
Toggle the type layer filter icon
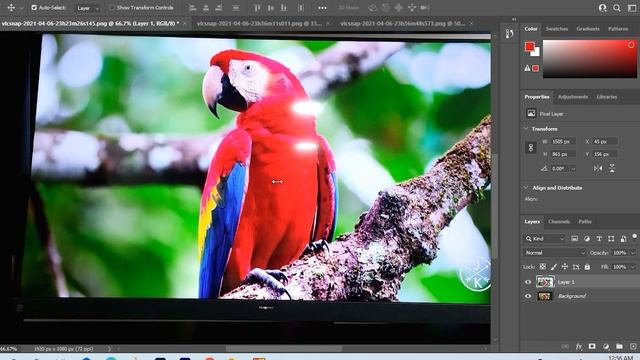[599, 238]
